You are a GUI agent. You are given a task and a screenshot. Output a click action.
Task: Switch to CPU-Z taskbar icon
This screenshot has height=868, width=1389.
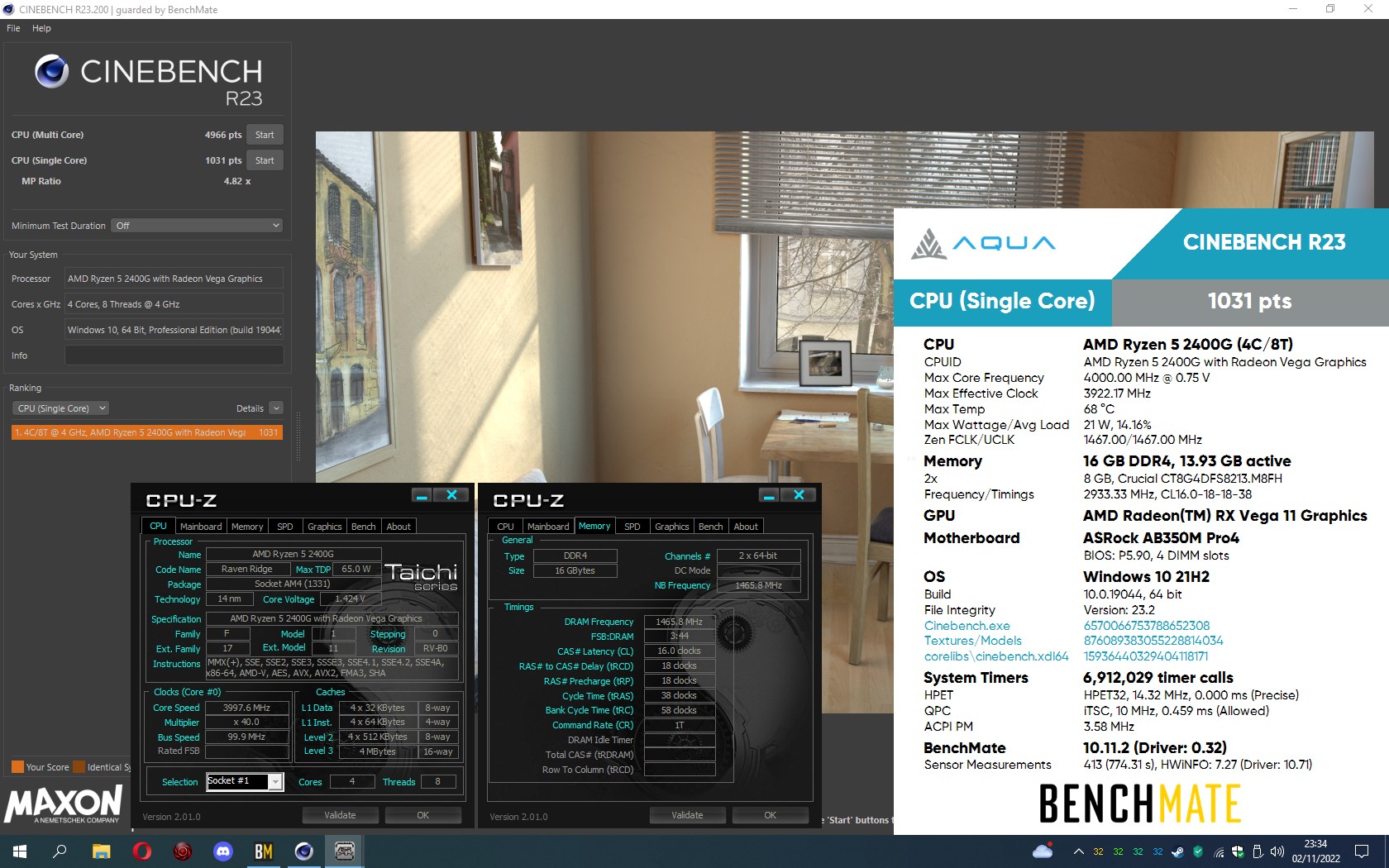pos(345,851)
